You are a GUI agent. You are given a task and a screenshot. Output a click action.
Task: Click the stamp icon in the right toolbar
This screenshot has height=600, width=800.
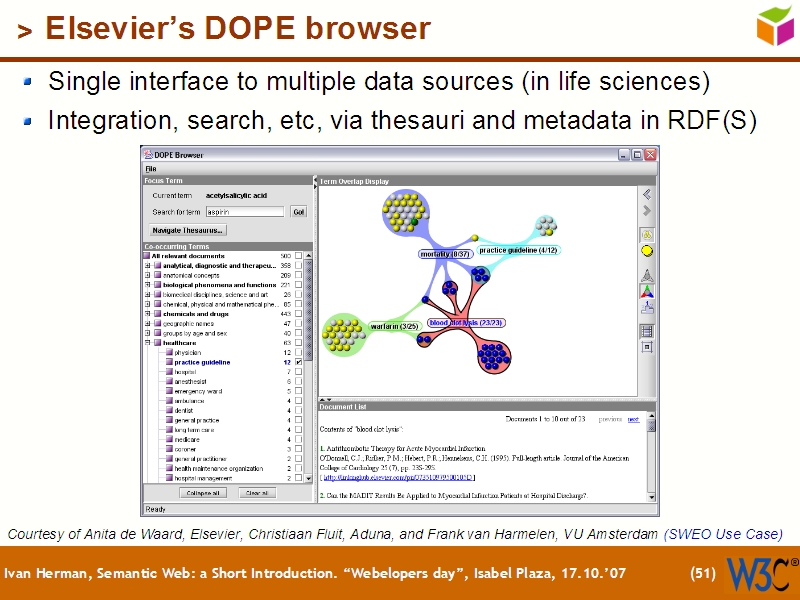[647, 309]
